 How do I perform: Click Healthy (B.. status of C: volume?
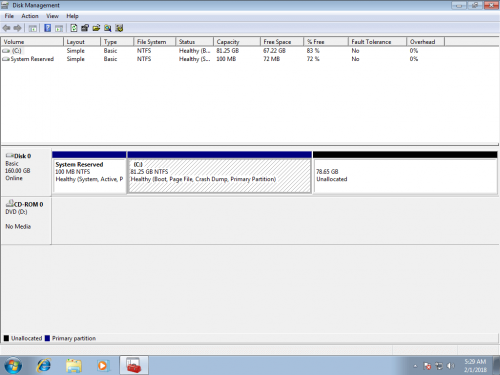click(x=195, y=51)
